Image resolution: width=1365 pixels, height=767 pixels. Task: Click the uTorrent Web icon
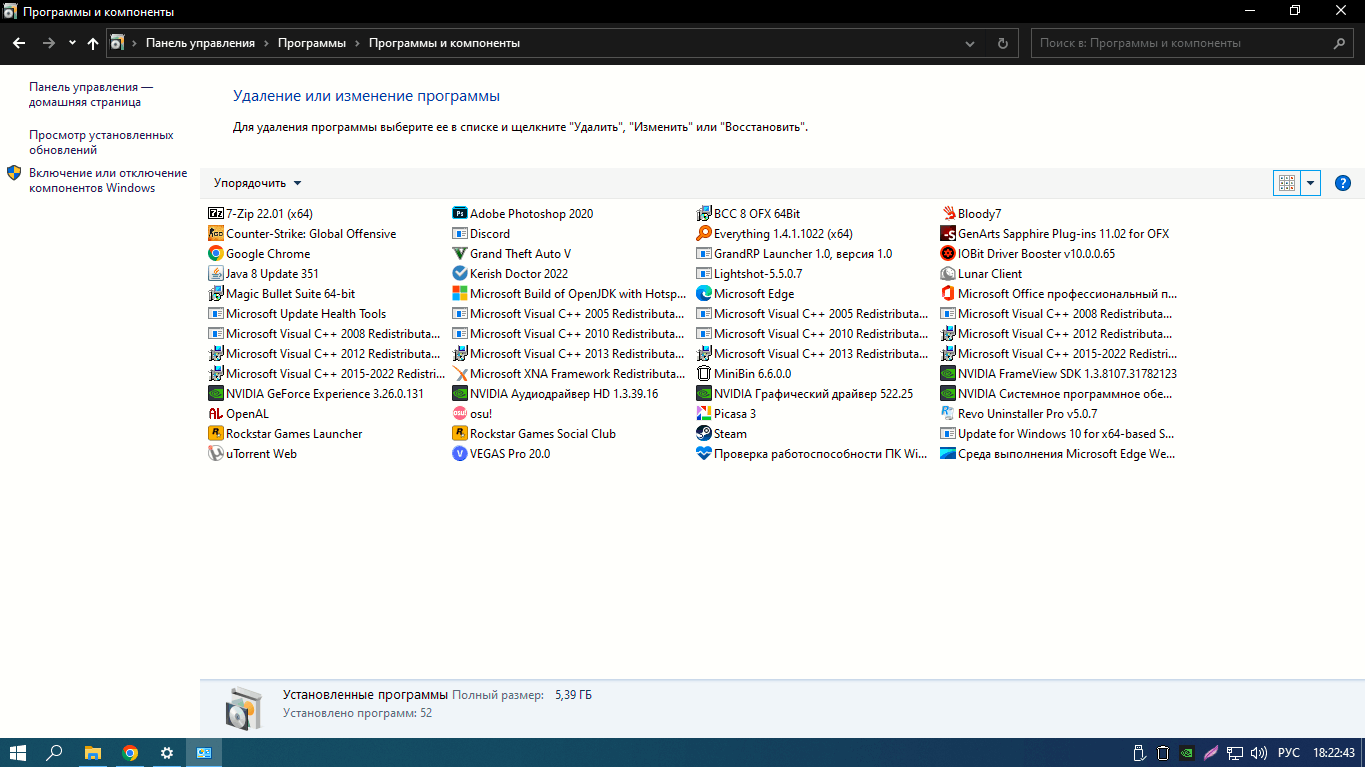215,454
